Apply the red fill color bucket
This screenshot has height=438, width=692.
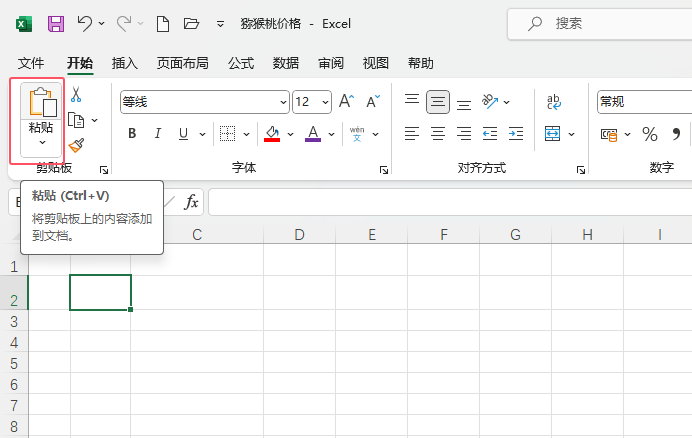(272, 133)
